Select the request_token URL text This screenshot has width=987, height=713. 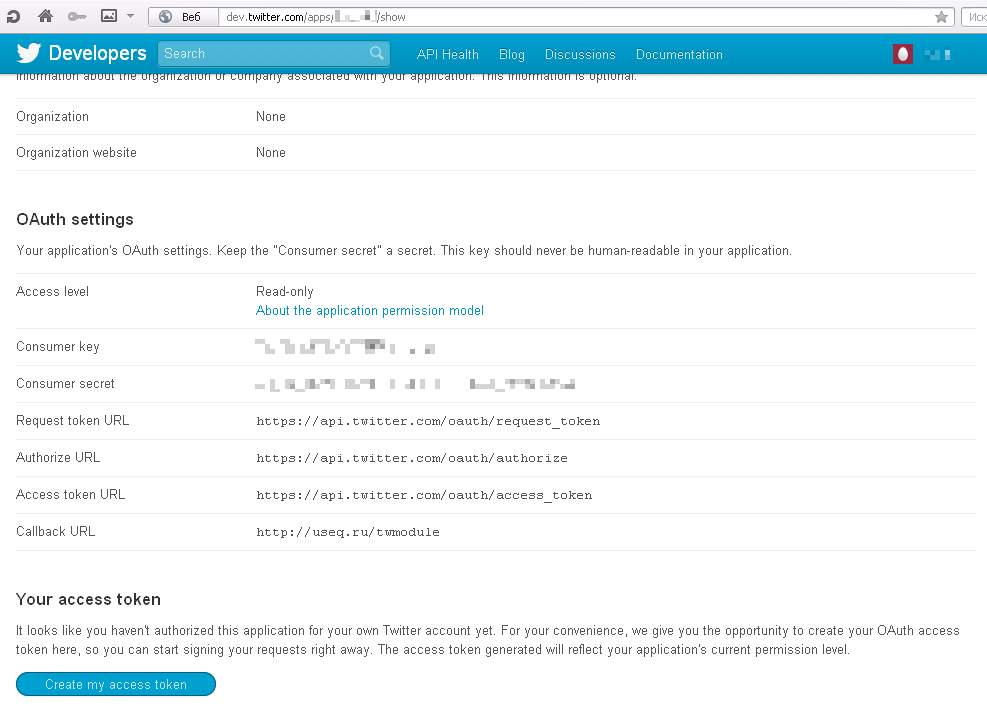[428, 421]
